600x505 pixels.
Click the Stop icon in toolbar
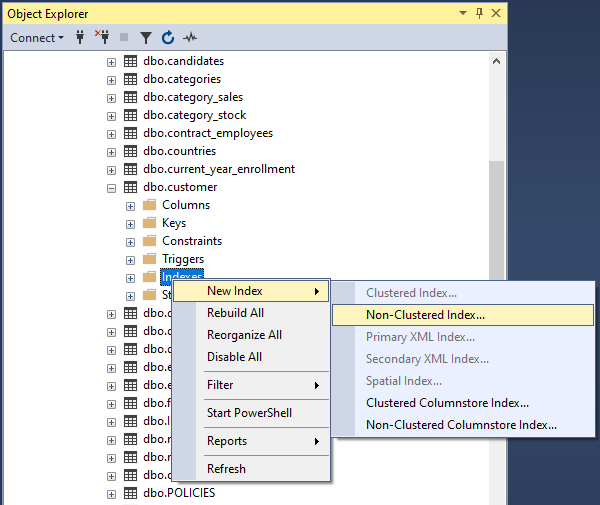pos(124,38)
